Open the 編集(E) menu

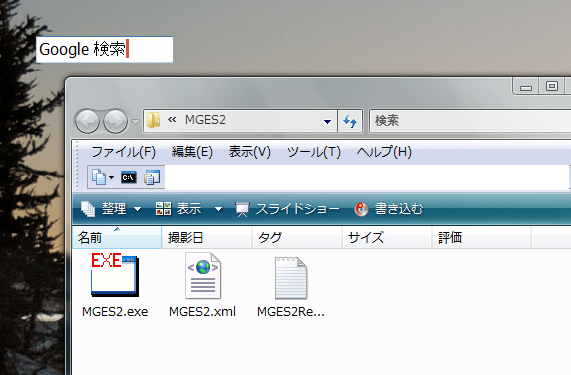pos(192,152)
